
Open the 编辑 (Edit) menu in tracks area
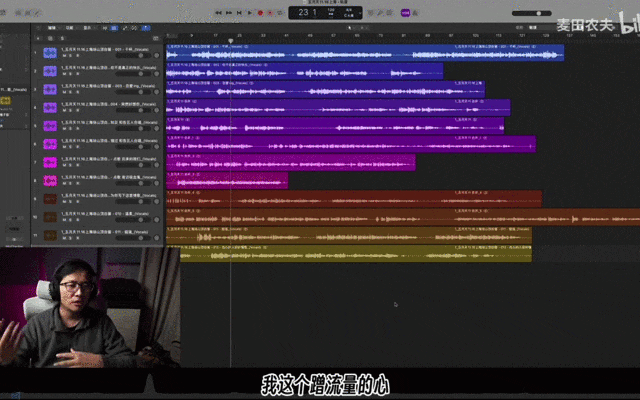point(53,28)
